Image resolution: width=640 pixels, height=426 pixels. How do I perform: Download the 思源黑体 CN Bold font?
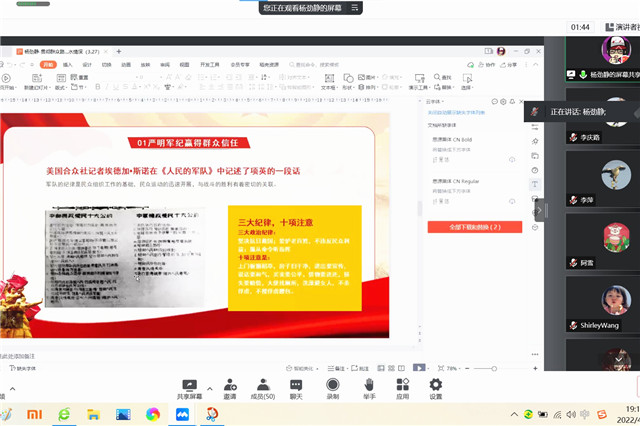[512, 159]
